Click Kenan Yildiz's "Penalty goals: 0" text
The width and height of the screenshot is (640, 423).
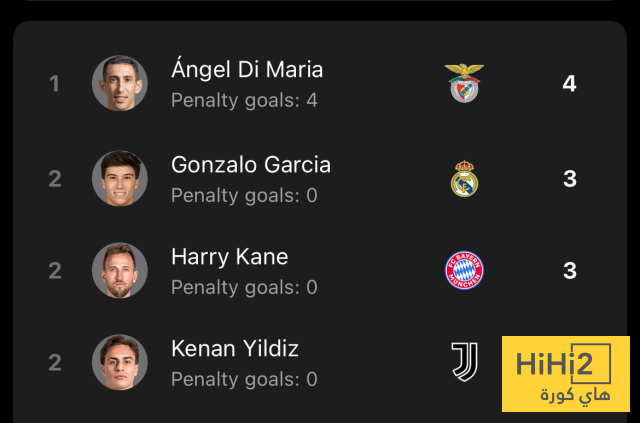244,379
